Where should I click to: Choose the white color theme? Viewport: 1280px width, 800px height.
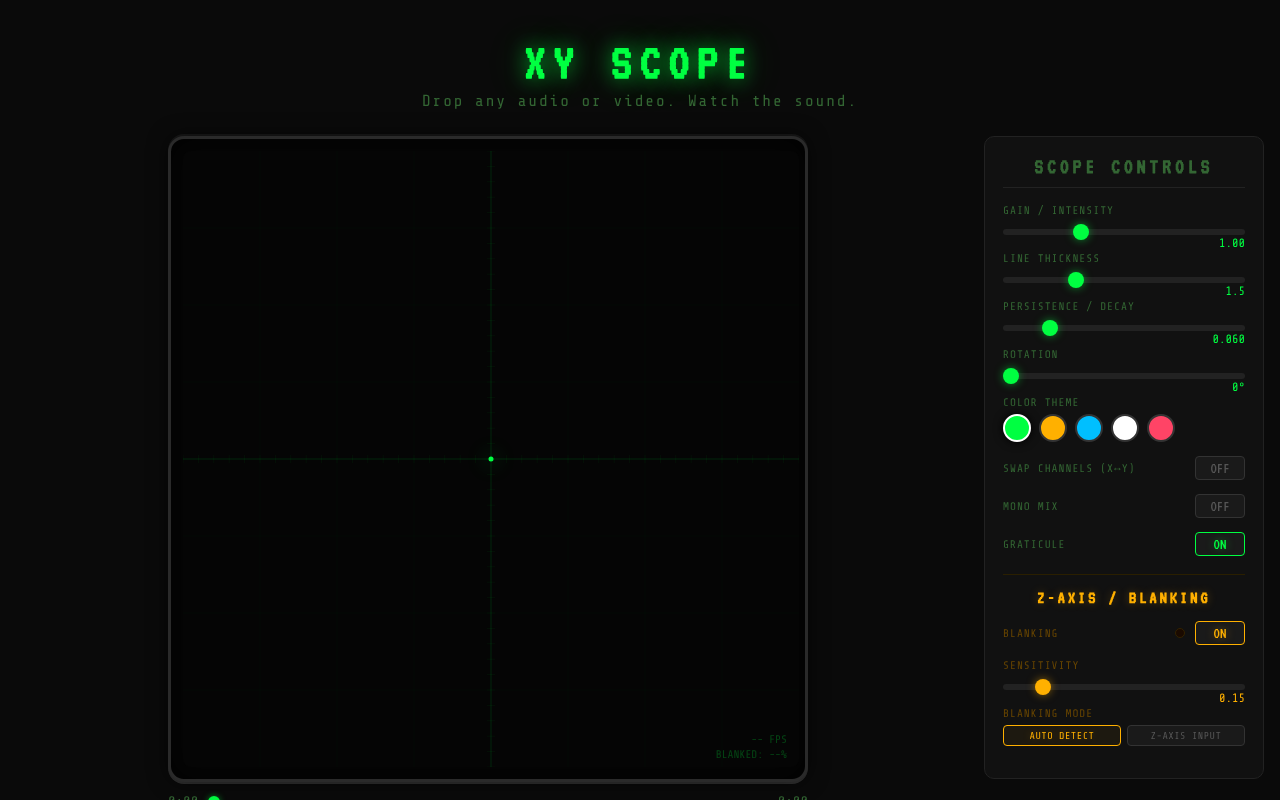pos(1125,428)
